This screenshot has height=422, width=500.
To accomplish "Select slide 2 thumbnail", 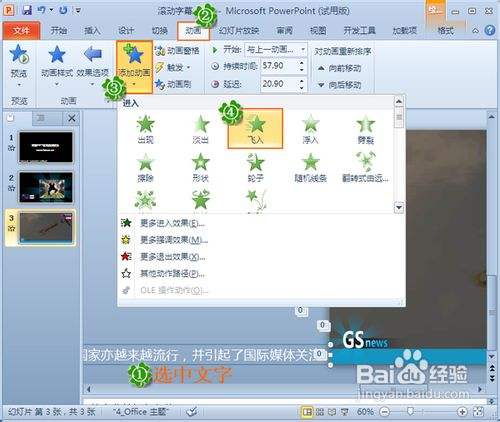I will (46, 187).
